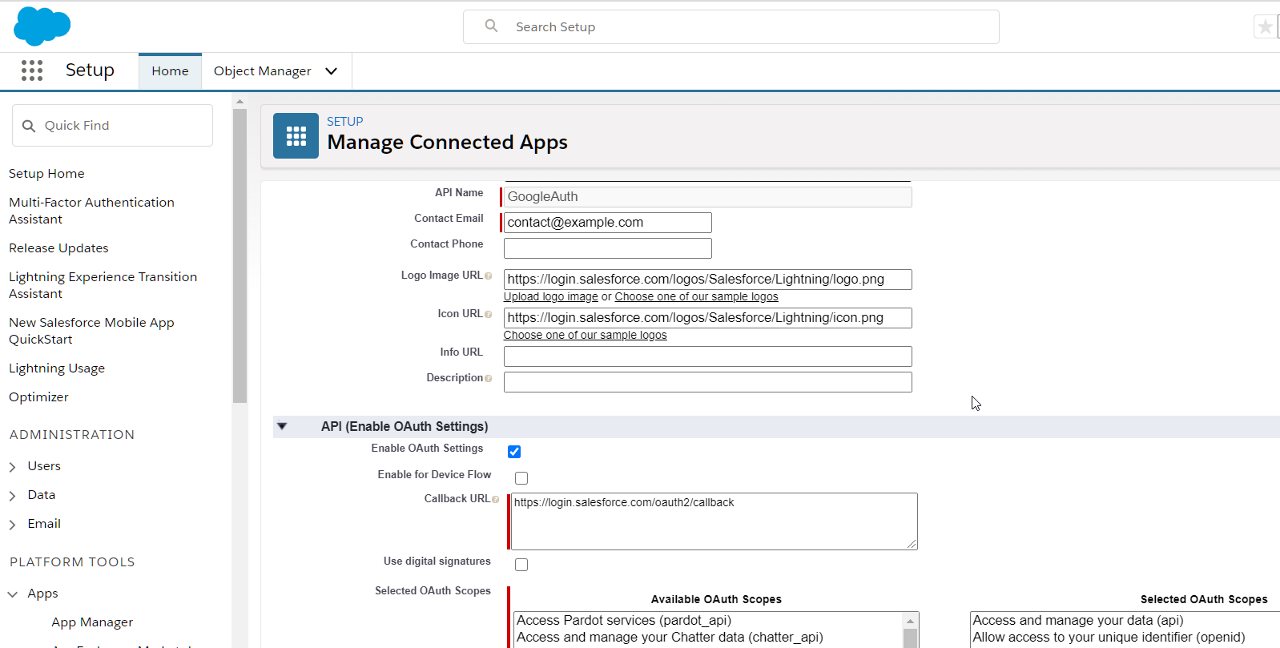The image size is (1280, 648).
Task: Select Access and manage your data (api) scope
Action: coord(1078,621)
